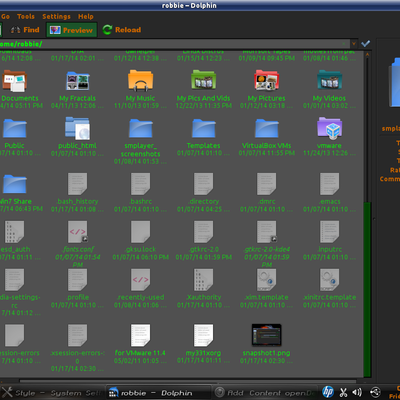Open the Tools menu
This screenshot has height=400, width=400.
tap(26, 16)
